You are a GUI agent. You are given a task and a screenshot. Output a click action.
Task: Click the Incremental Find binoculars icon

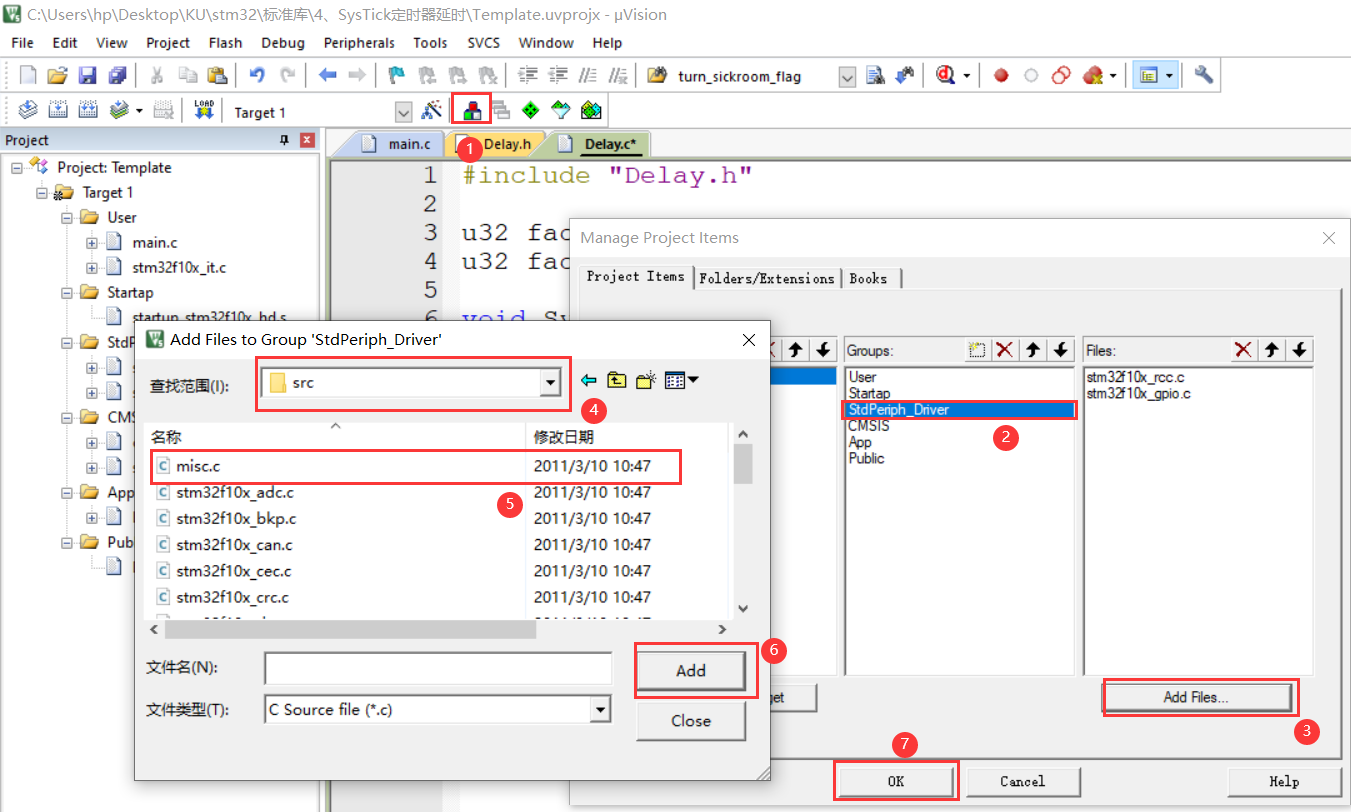(x=905, y=75)
